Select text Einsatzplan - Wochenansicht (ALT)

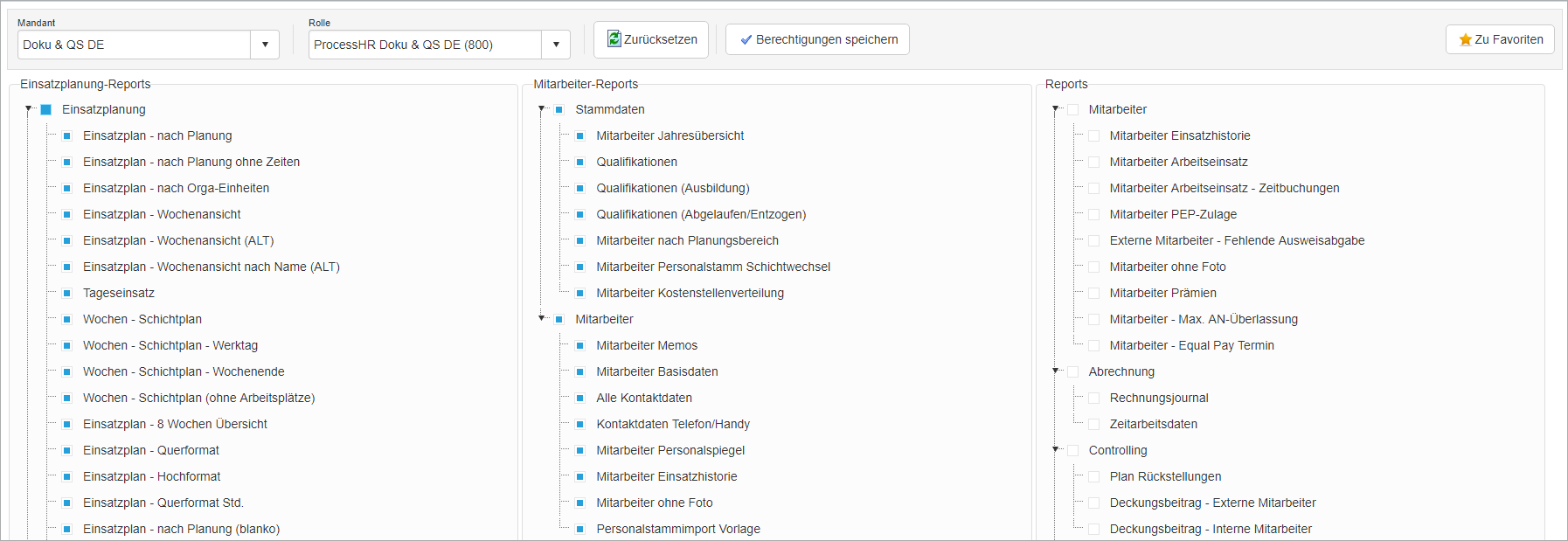point(178,240)
